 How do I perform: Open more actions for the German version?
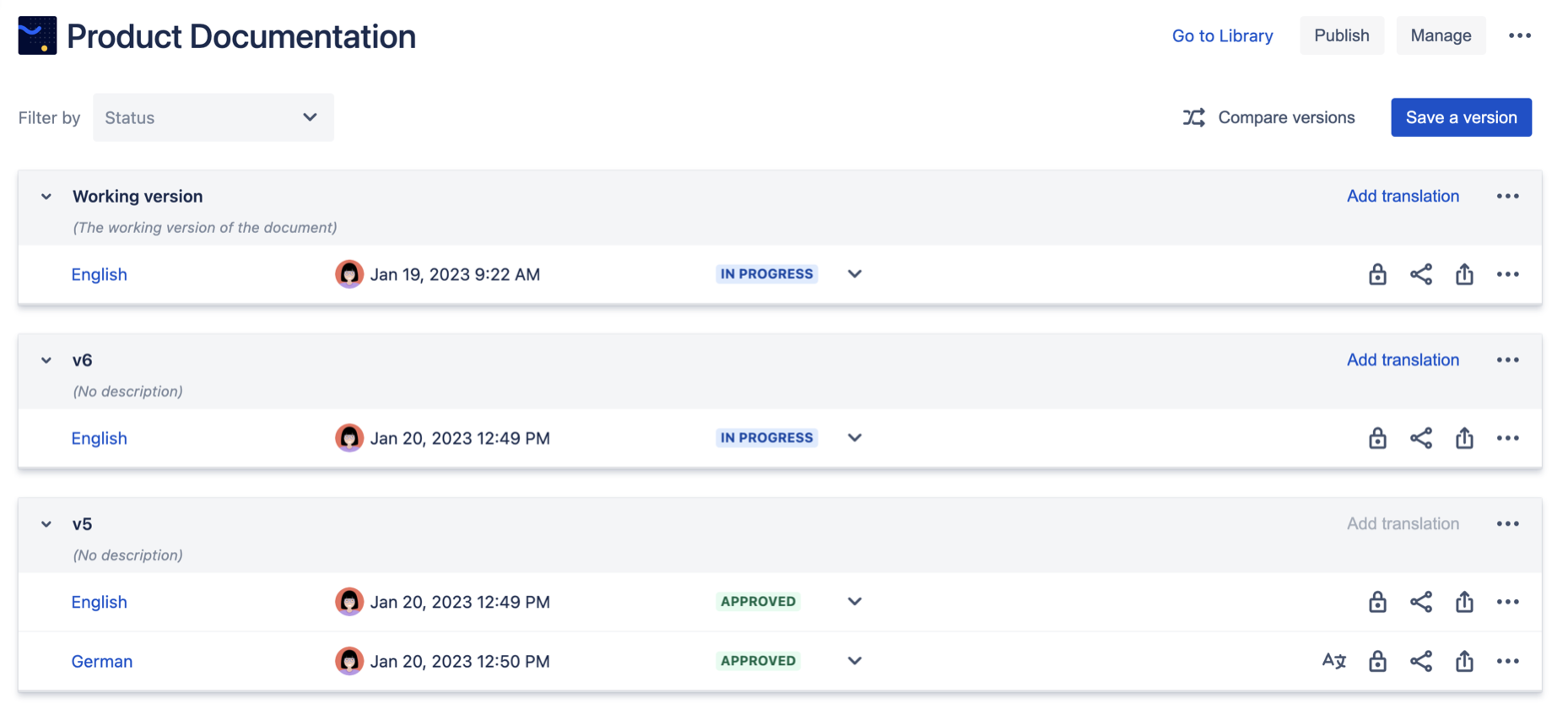click(x=1507, y=661)
